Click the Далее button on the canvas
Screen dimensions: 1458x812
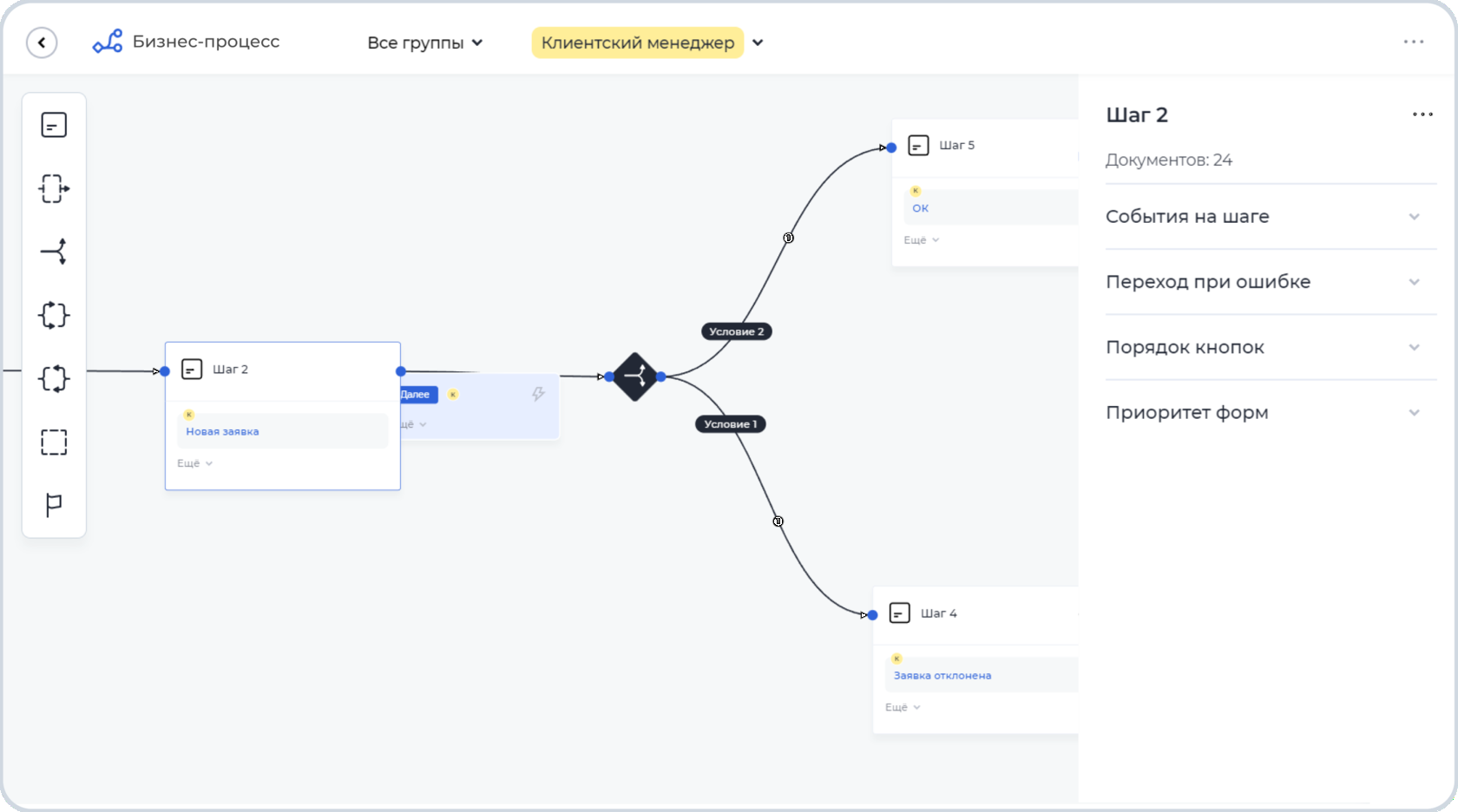[x=417, y=395]
